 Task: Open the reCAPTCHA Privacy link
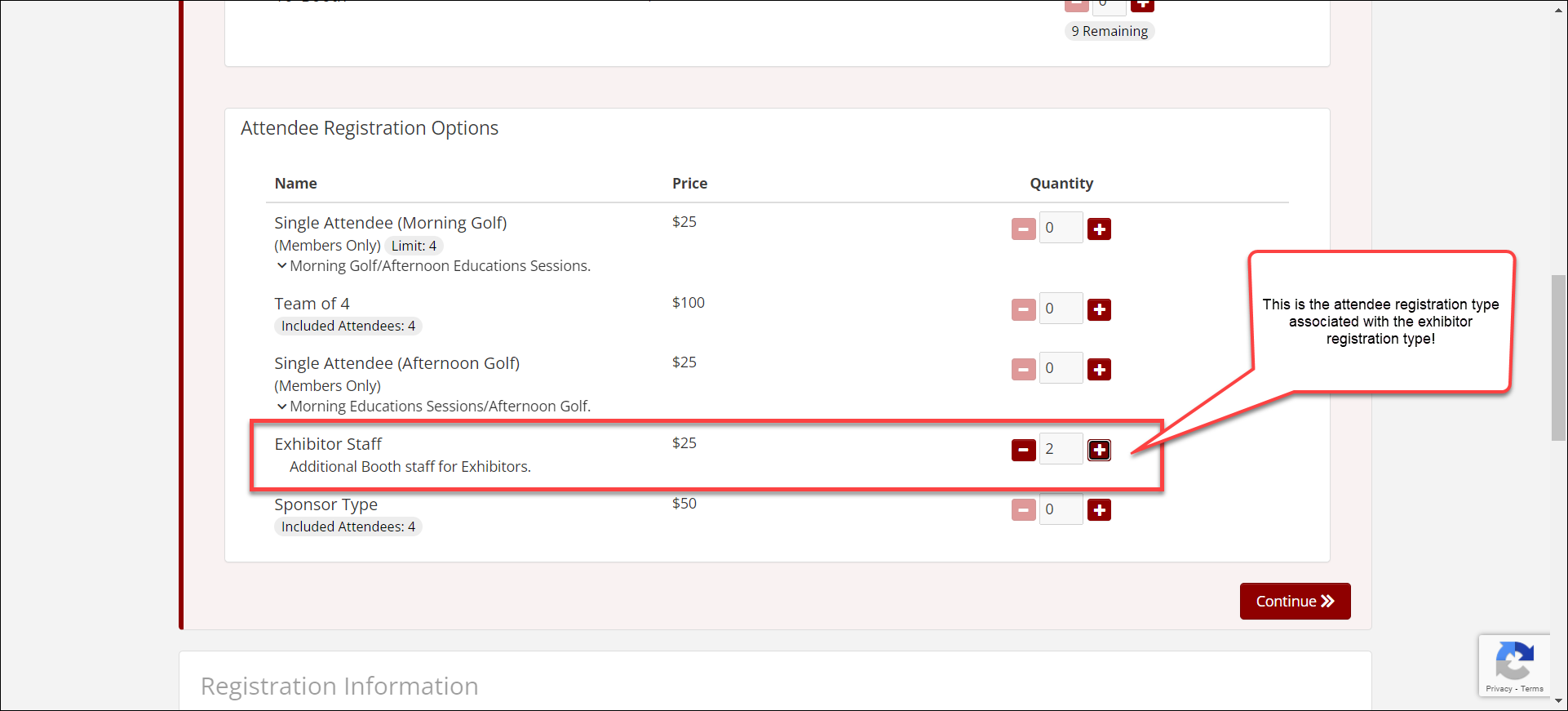click(x=1499, y=689)
